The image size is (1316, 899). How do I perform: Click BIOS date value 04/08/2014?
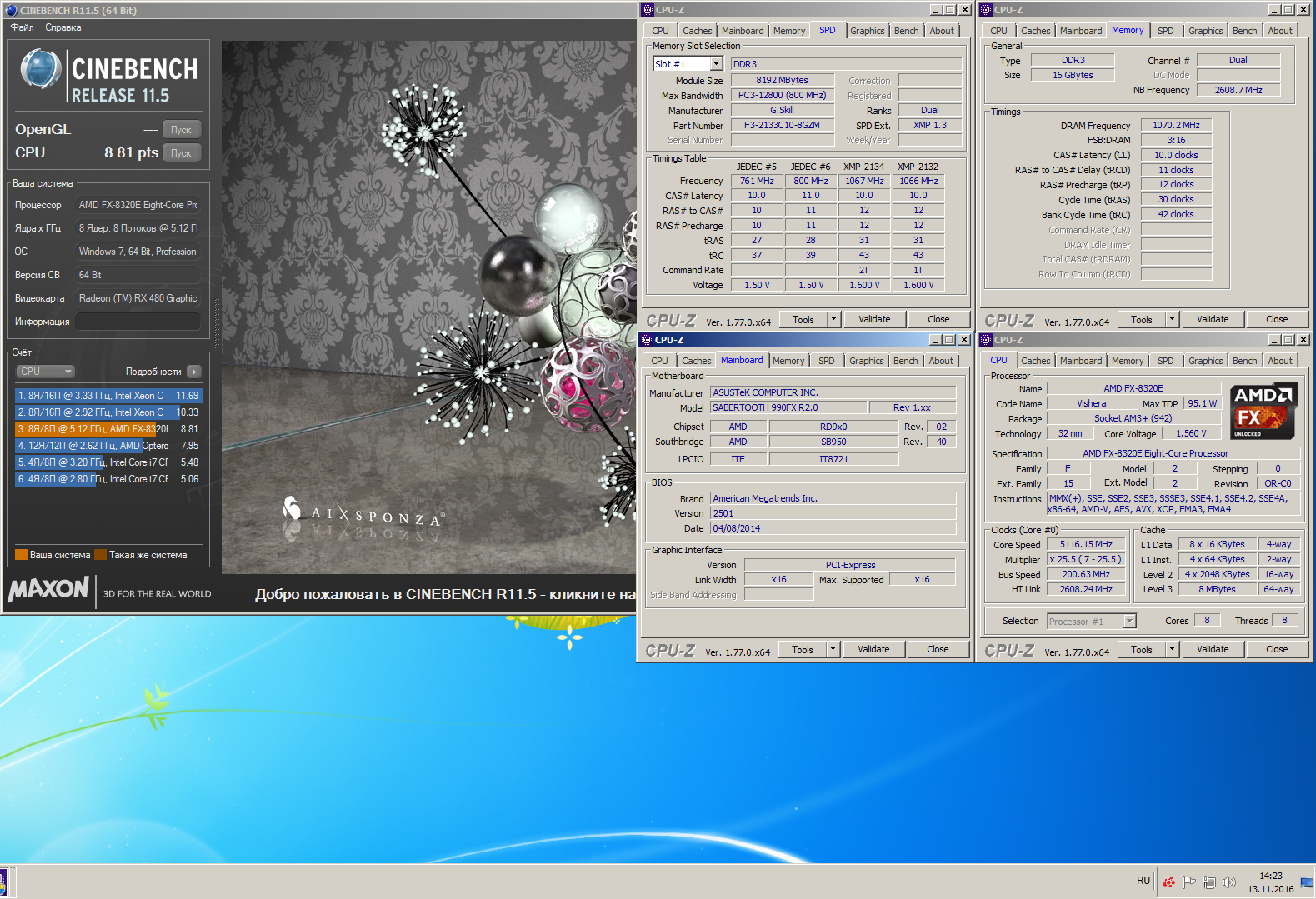[833, 528]
